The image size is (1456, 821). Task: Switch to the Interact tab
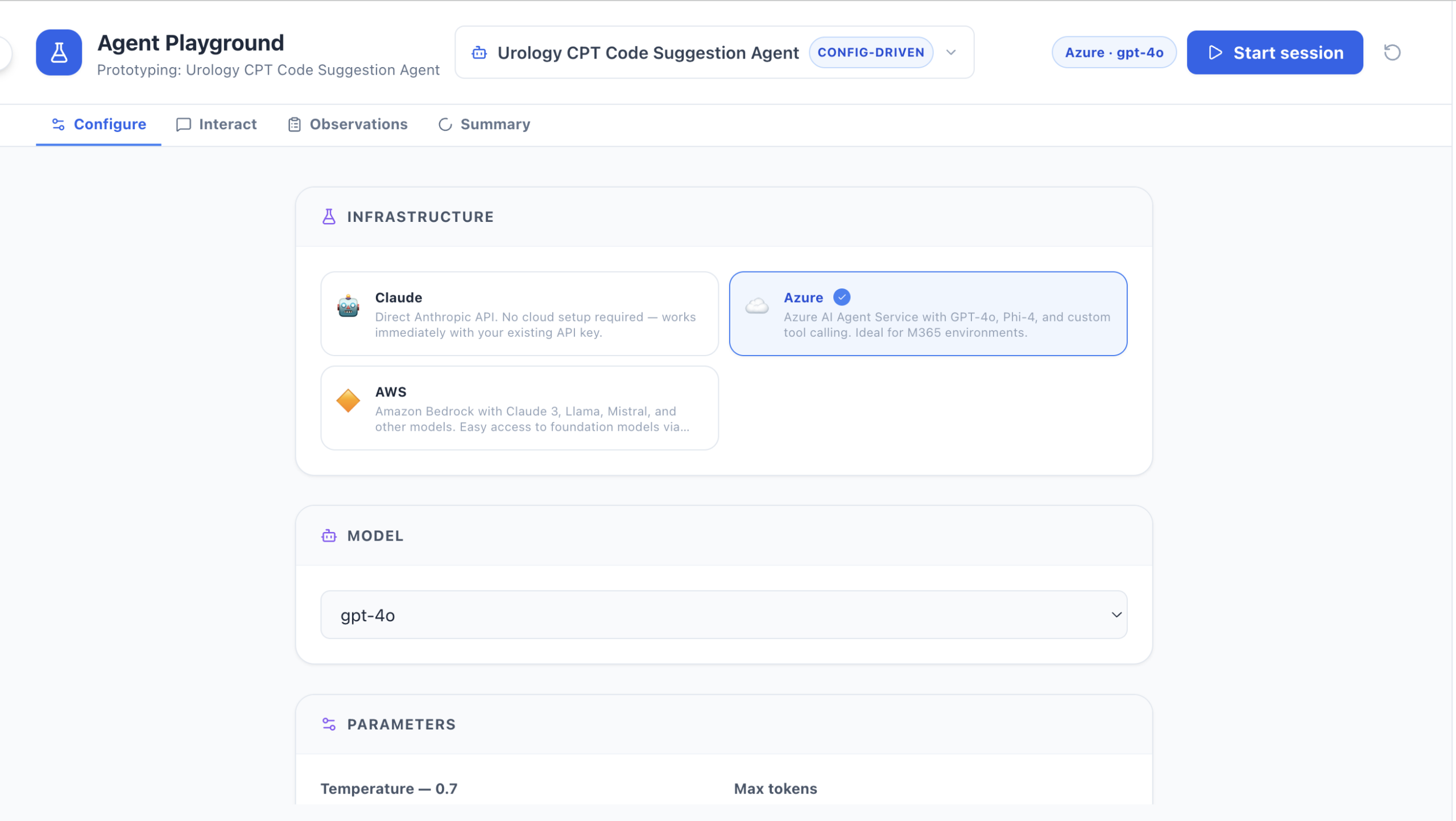(217, 124)
